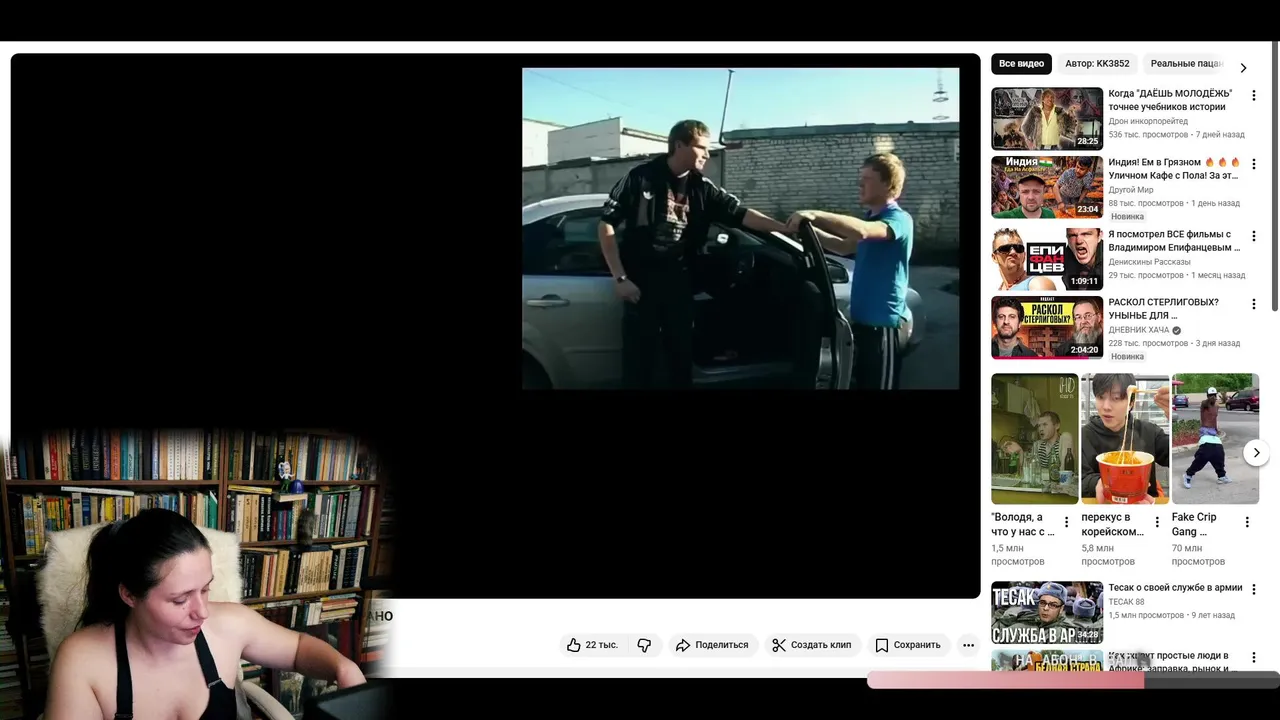Open options for РАСКОЛ СТЕРЛИГОВЫХ video

pyautogui.click(x=1254, y=304)
